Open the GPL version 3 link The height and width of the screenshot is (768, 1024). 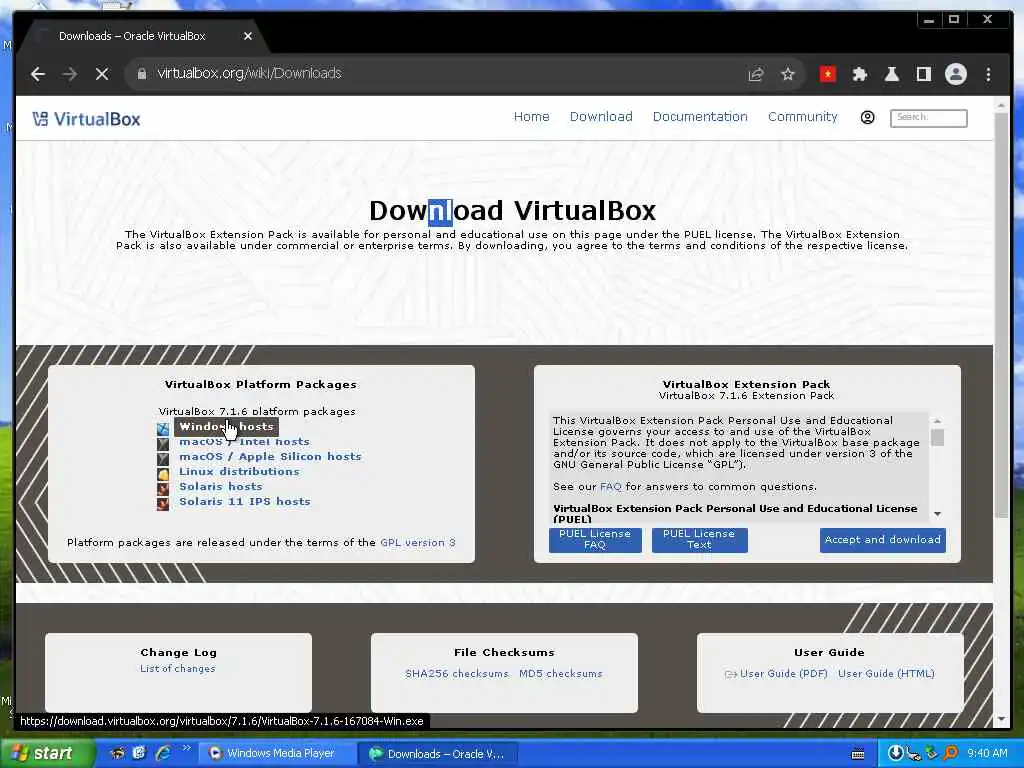(x=418, y=543)
